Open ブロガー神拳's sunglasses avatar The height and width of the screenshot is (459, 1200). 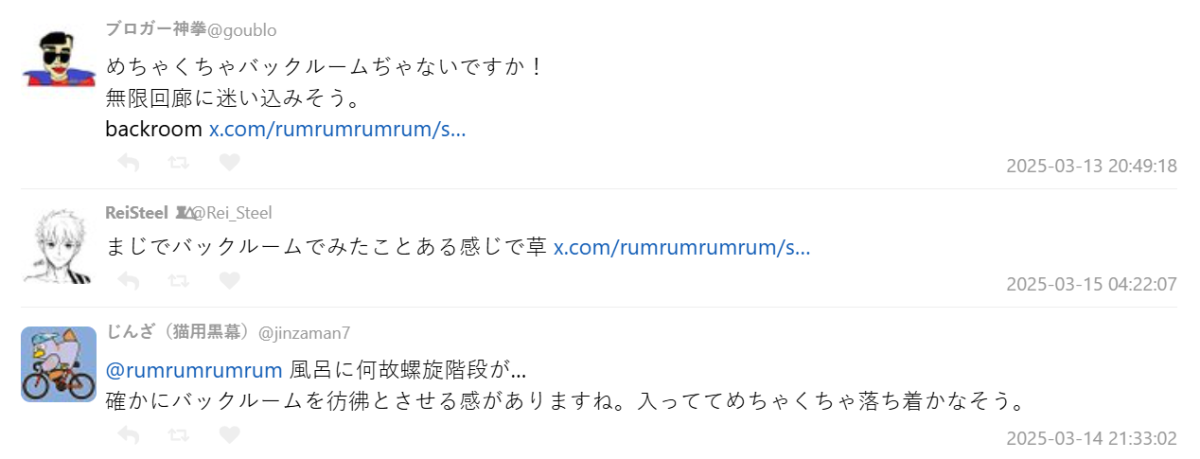pos(58,58)
